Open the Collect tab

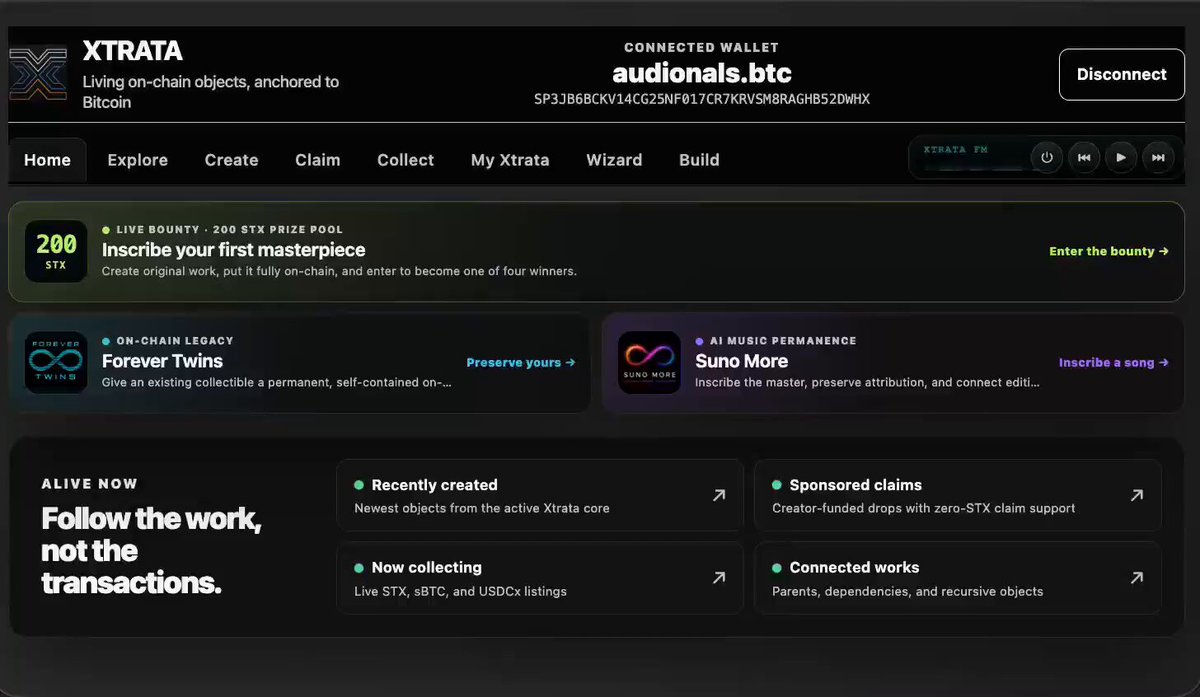click(406, 160)
